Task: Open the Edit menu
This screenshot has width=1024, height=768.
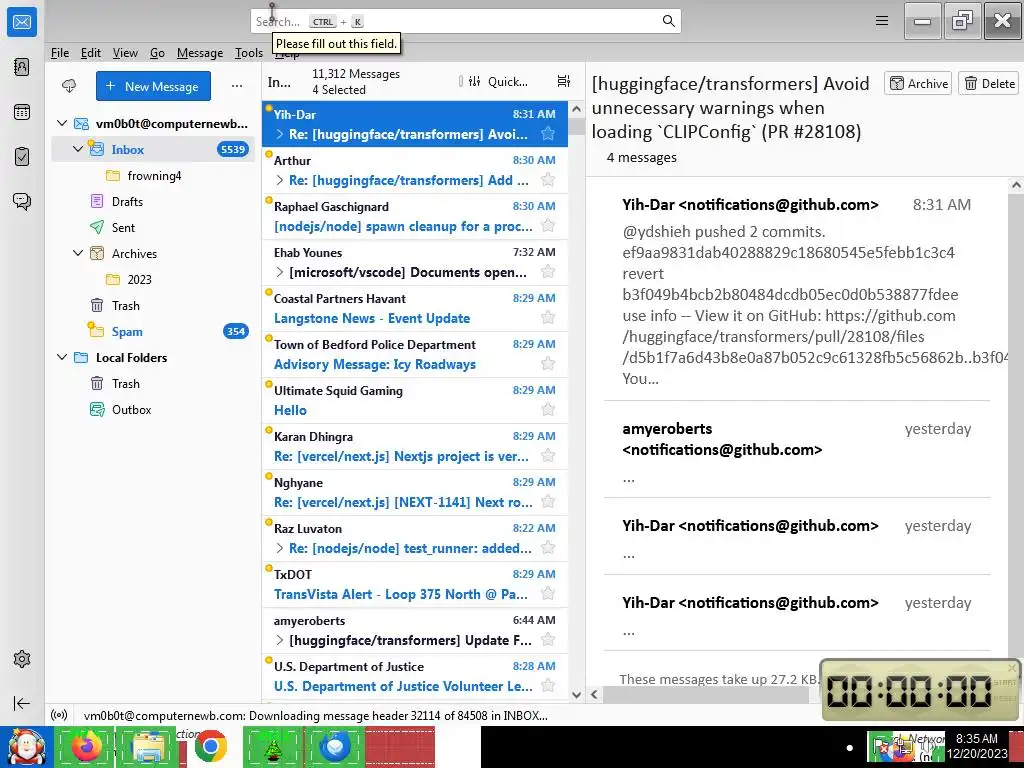Action: click(x=91, y=53)
